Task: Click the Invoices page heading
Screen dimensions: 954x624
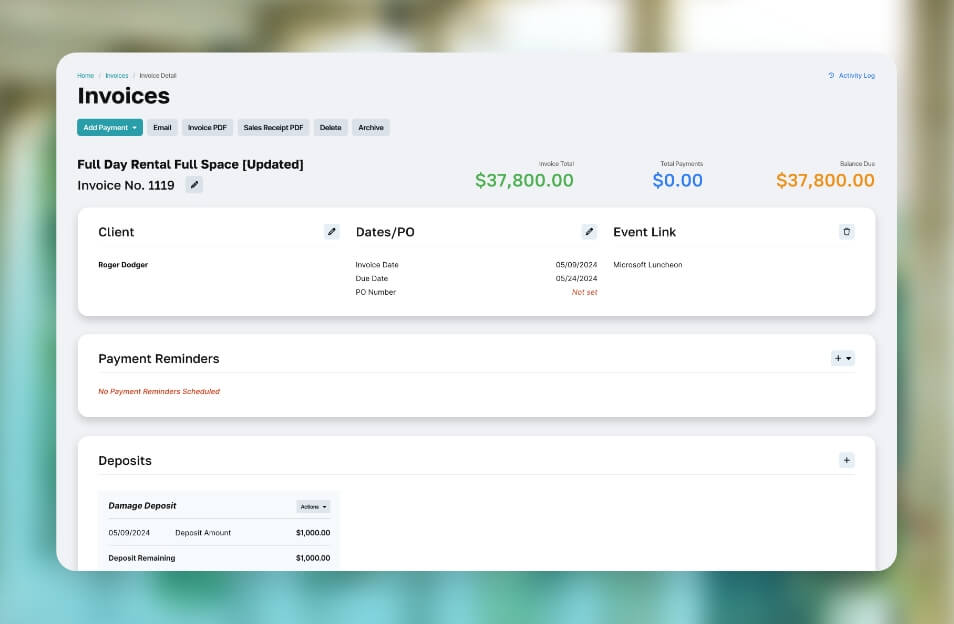Action: pyautogui.click(x=124, y=96)
